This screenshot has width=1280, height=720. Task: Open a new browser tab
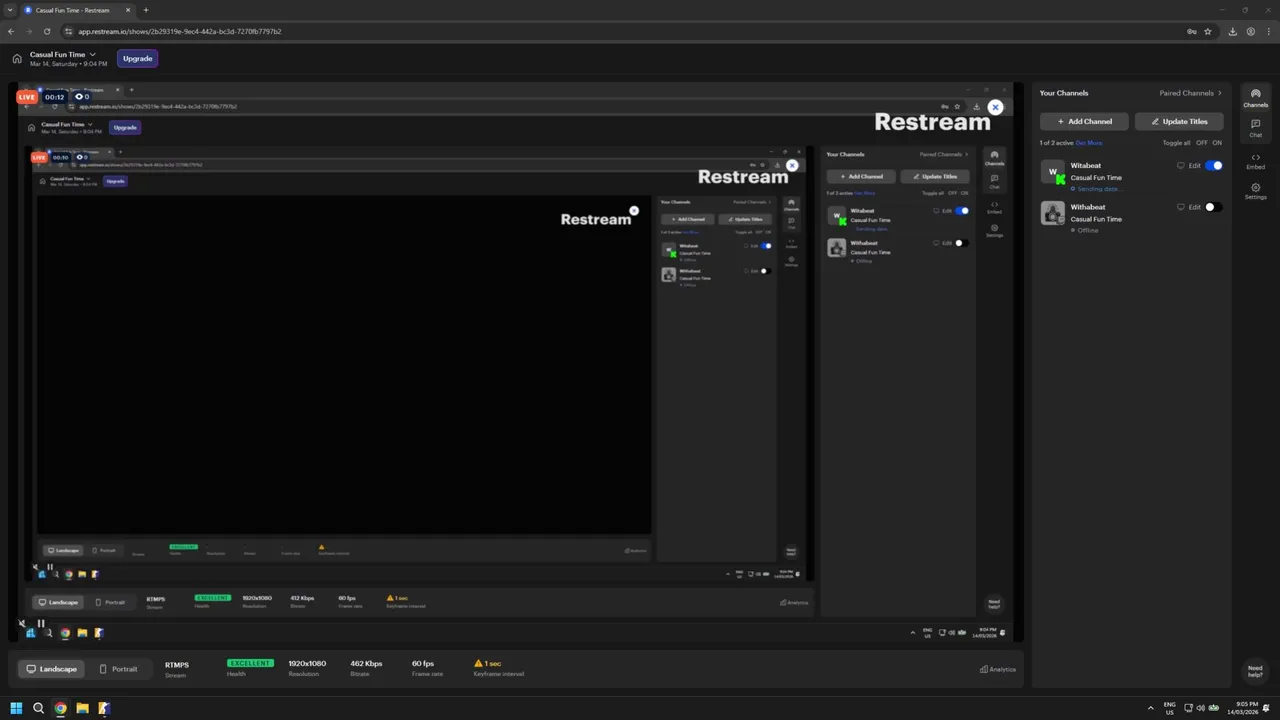tap(146, 10)
